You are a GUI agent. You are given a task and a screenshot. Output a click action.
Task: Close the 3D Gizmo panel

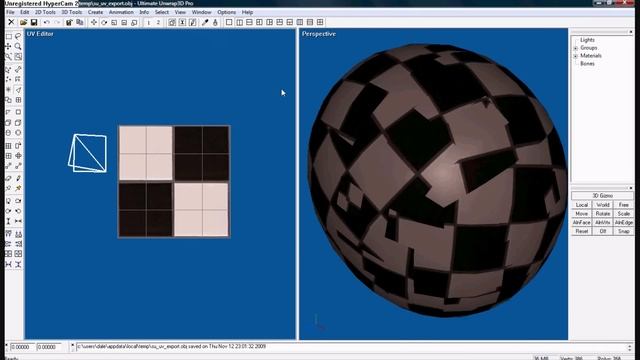tap(631, 188)
